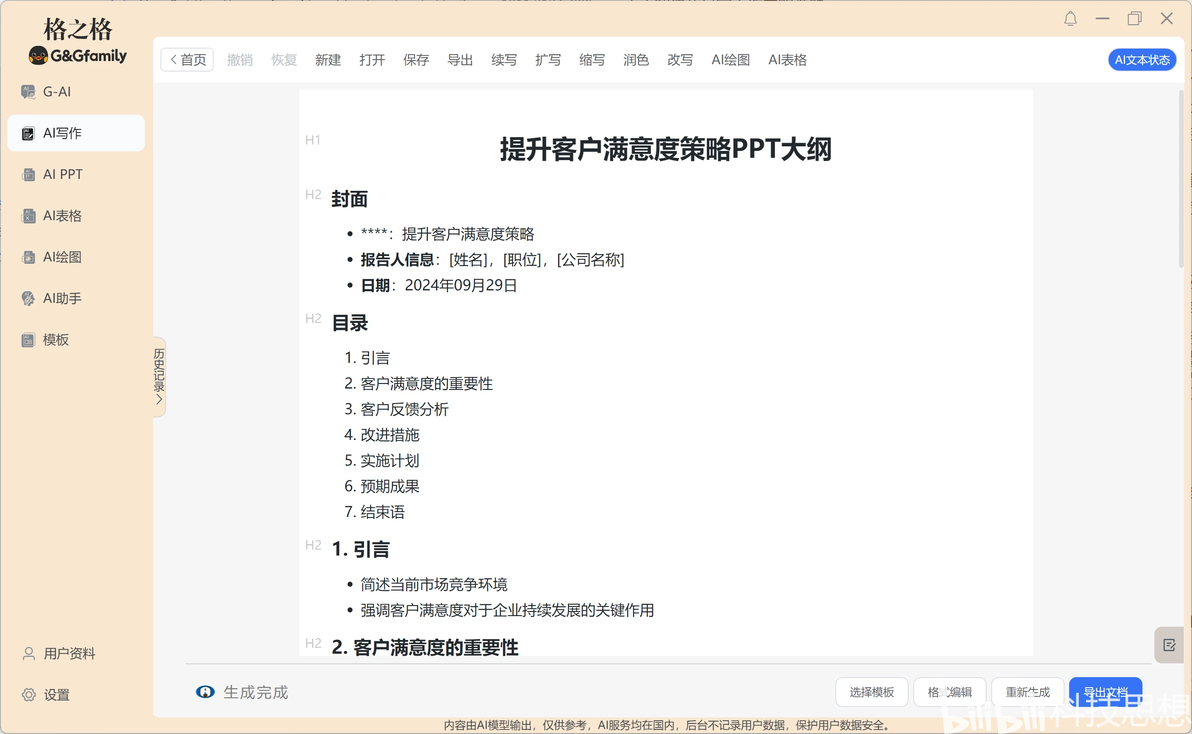The height and width of the screenshot is (734, 1192).
Task: Click 打开 in the toolbar
Action: tap(372, 60)
